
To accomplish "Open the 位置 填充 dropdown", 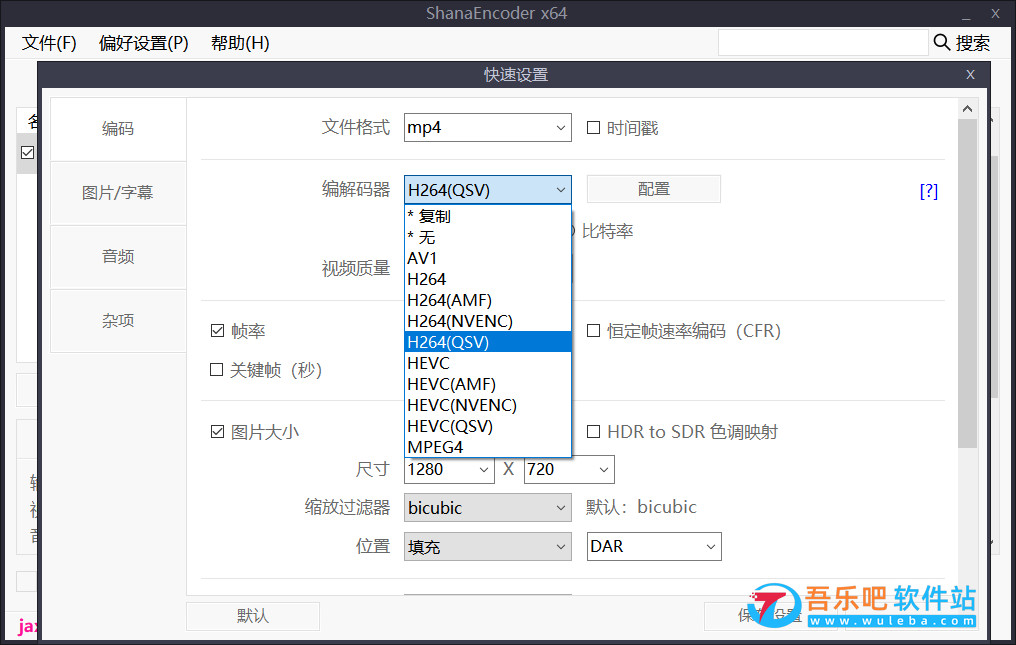I will [x=487, y=546].
